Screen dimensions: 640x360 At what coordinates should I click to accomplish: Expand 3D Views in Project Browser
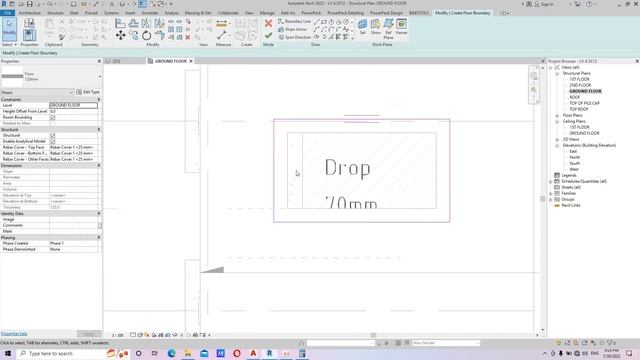click(557, 140)
